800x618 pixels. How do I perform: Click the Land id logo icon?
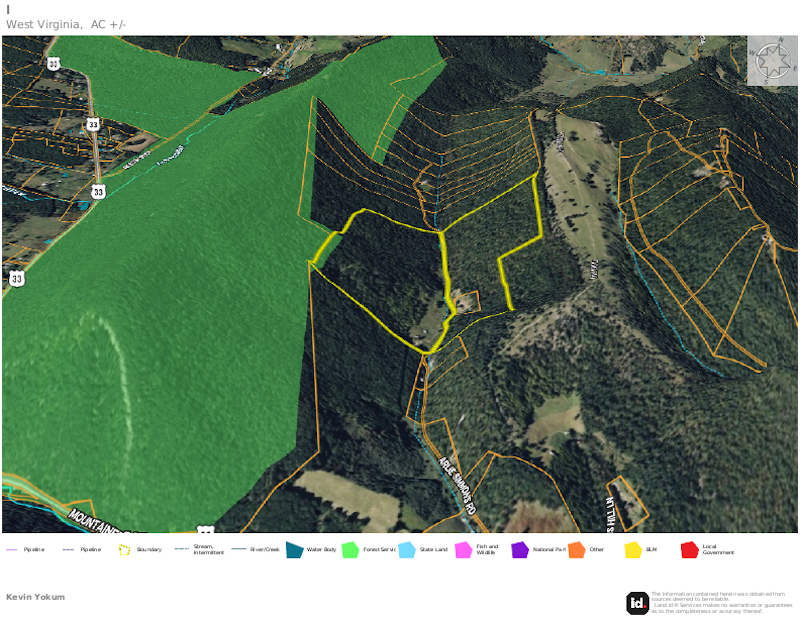pos(637,603)
